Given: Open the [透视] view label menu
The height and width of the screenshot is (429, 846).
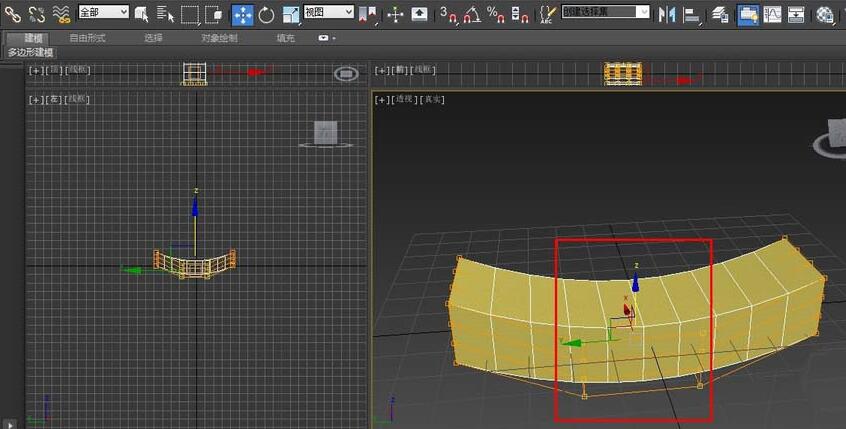Looking at the screenshot, I should 404,100.
